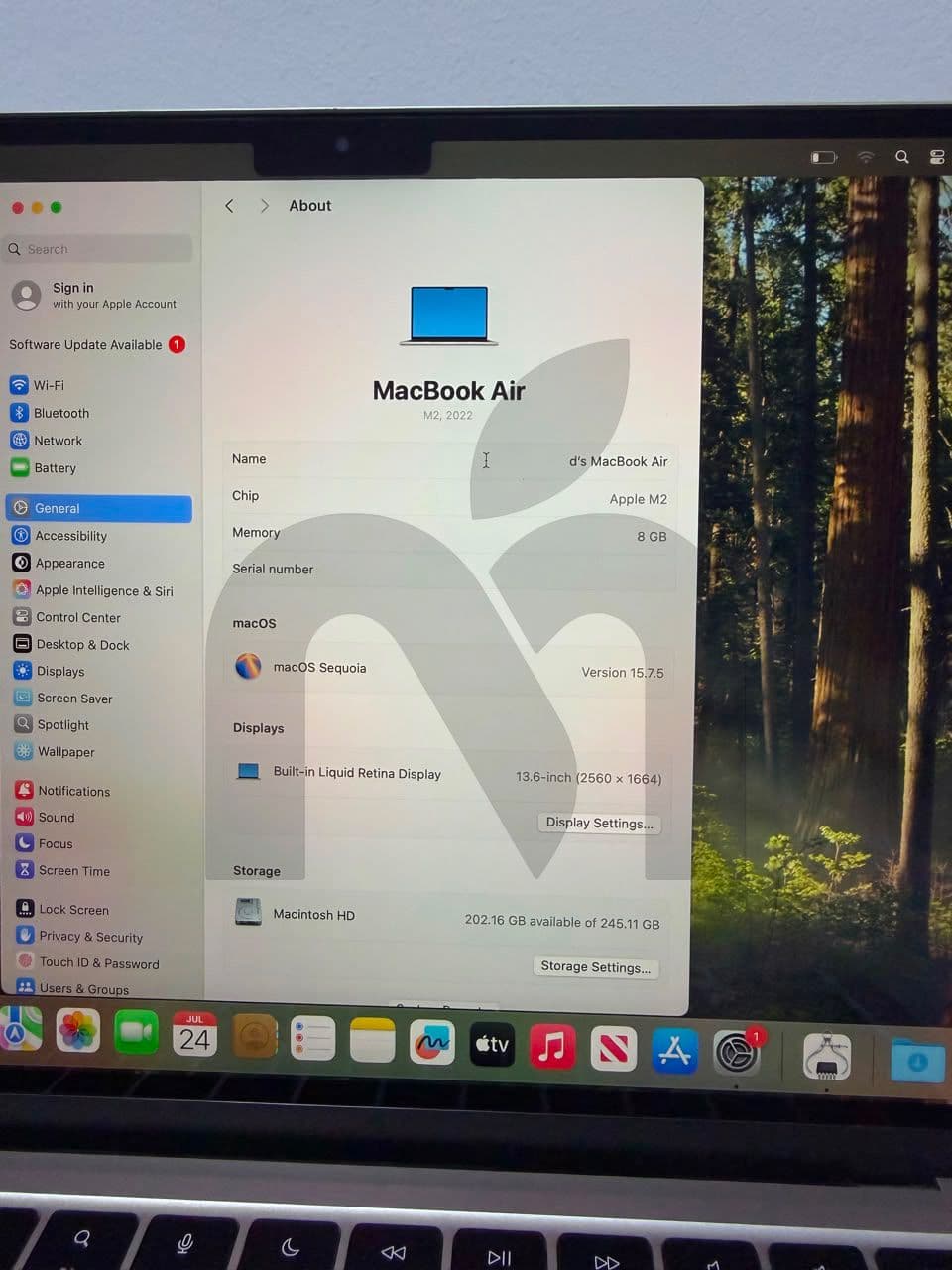Click battery status in menu bar
This screenshot has height=1270, width=952.
(823, 157)
